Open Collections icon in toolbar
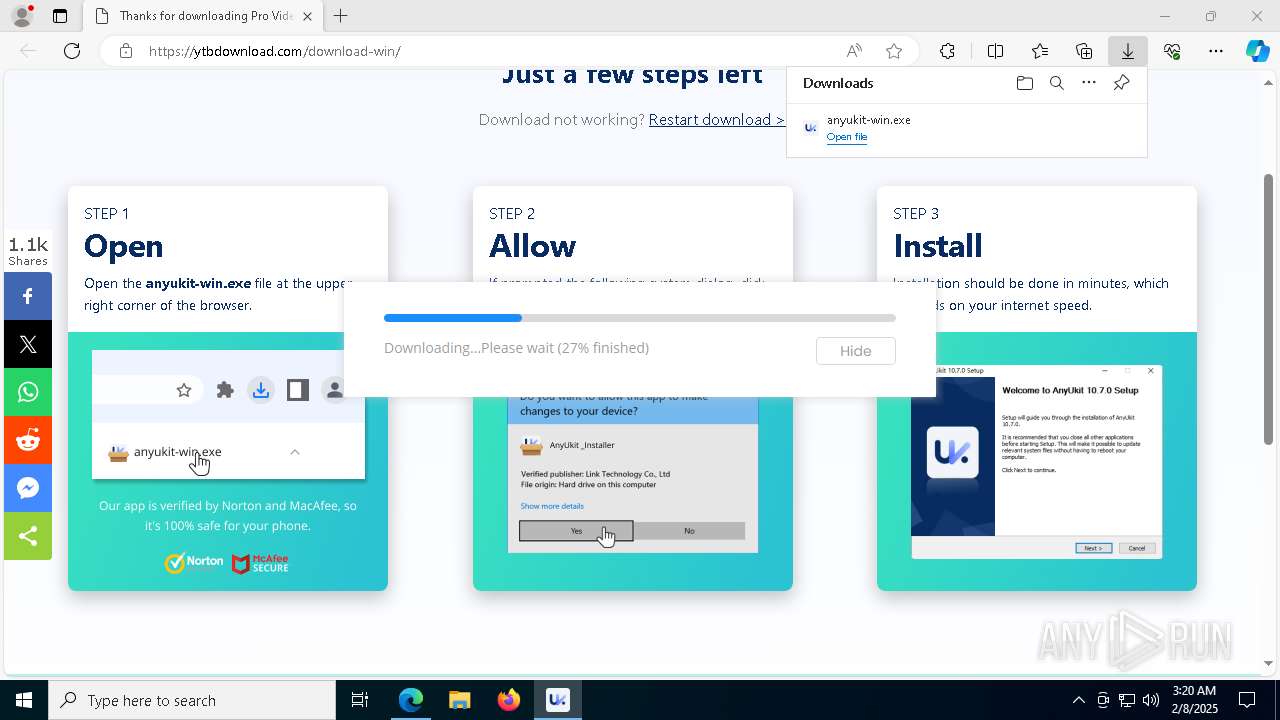The width and height of the screenshot is (1280, 720). coord(1084,51)
